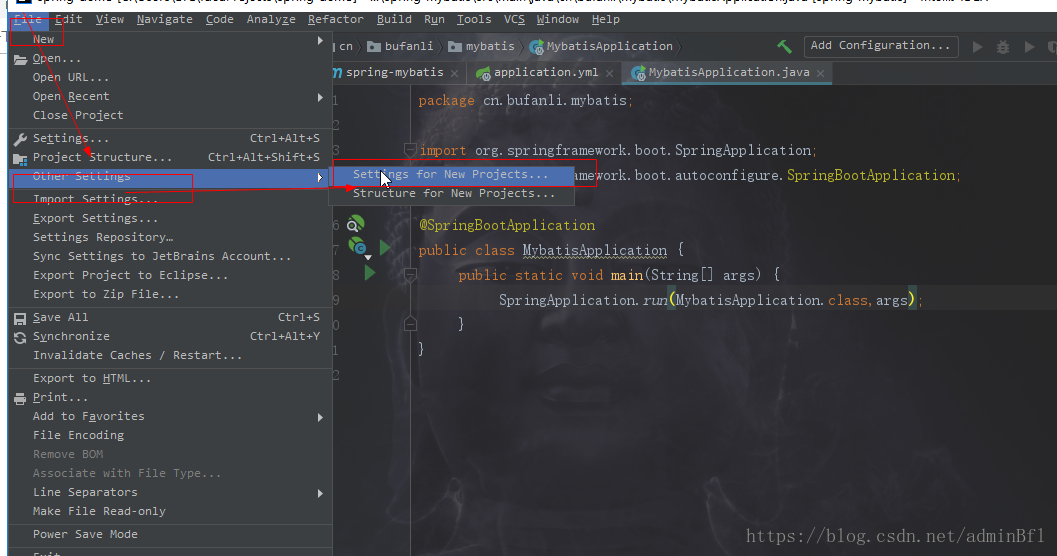The image size is (1057, 556).
Task: Select Sync Settings to JetBrains Account...
Action: [x=170, y=256]
